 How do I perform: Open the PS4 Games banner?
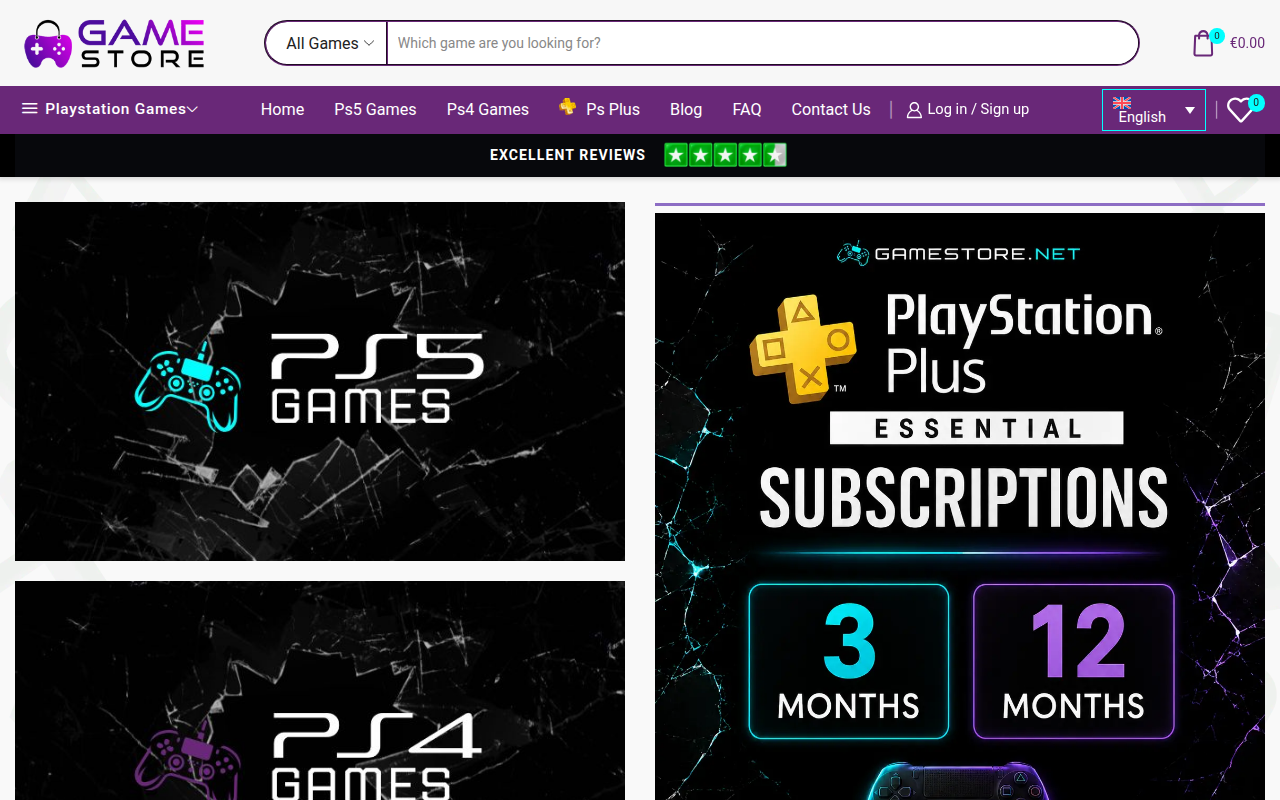coord(320,690)
